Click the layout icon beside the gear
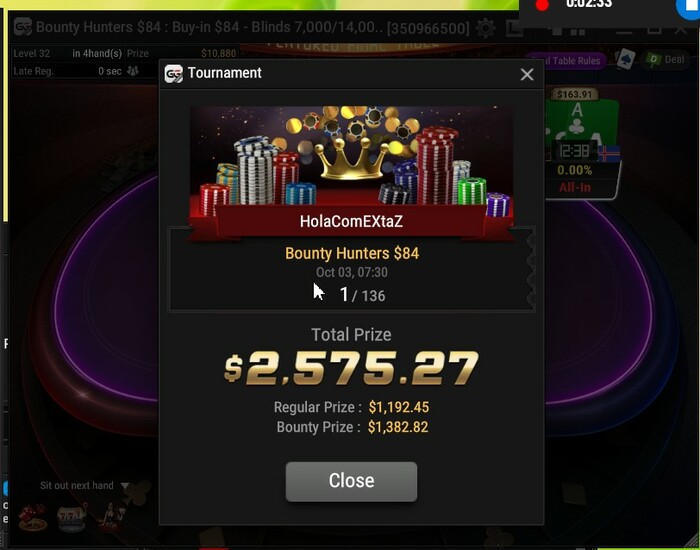Screen dimensions: 700x550 512,29
